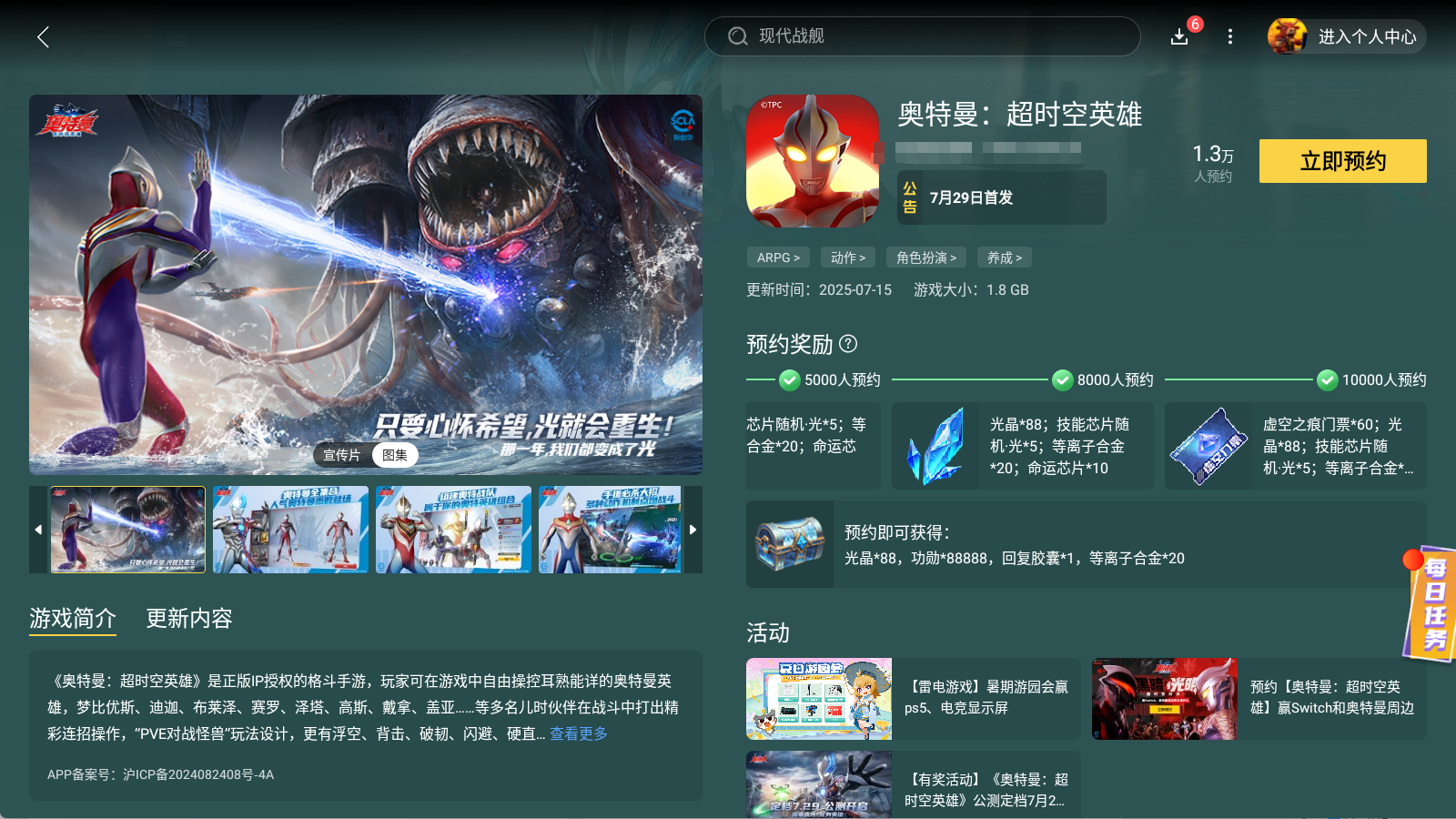Click the user avatar icon
Screen dimensions: 1456x819
[1287, 36]
